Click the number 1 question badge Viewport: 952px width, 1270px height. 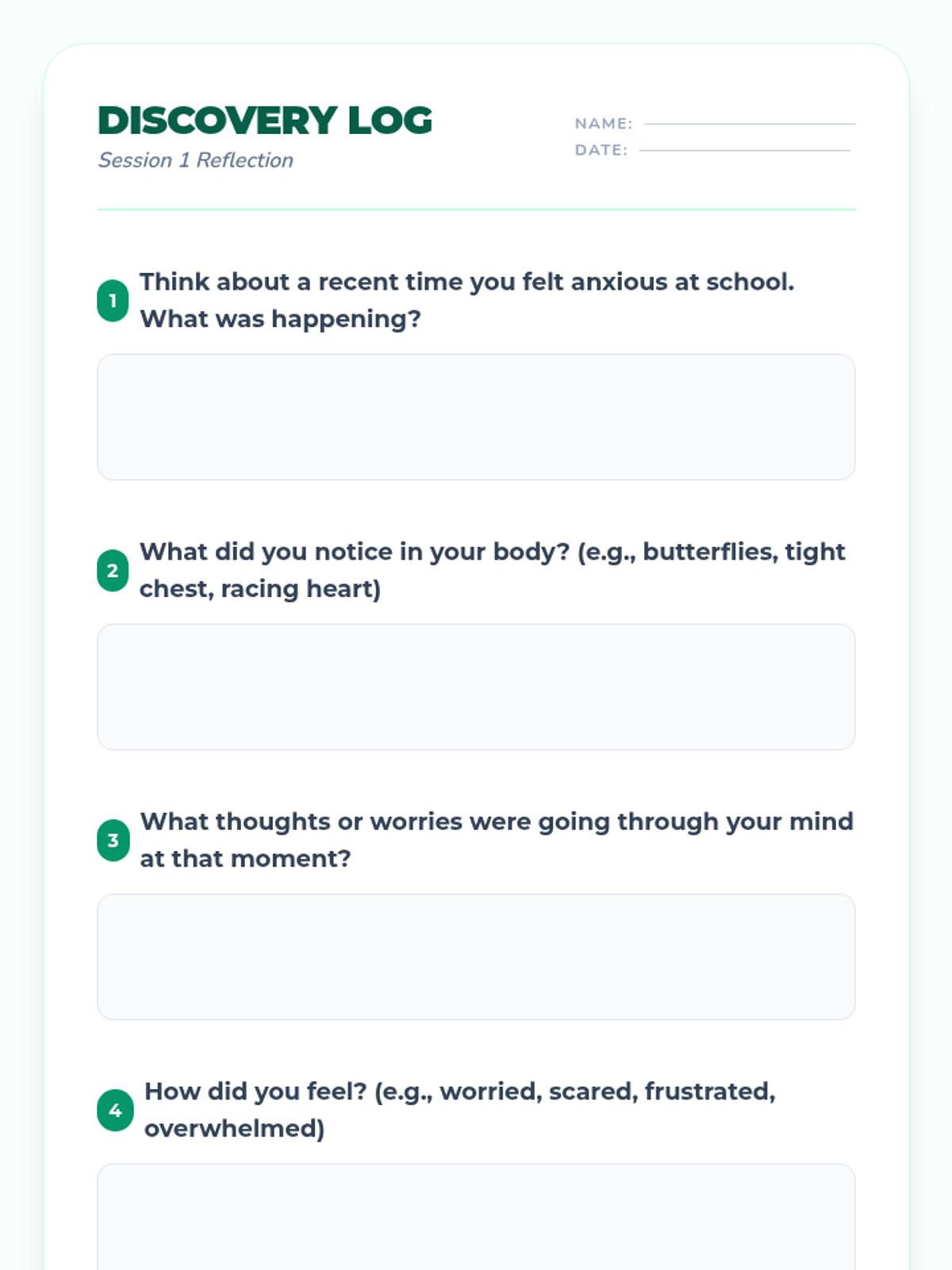click(x=113, y=301)
